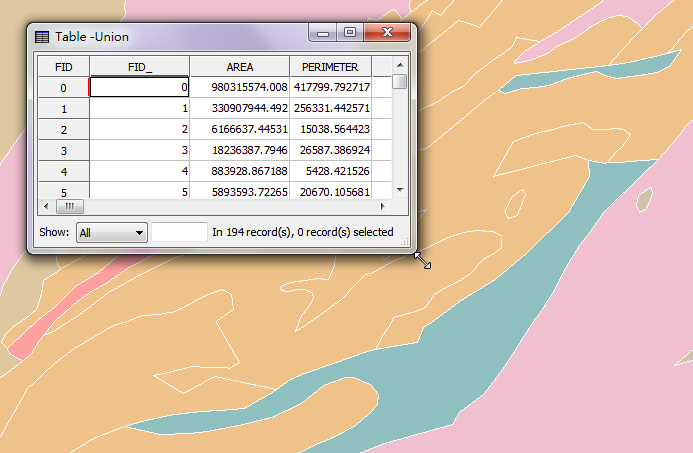This screenshot has width=693, height=453.
Task: Click AREA cell 5893593.72265
Action: pyautogui.click(x=240, y=190)
